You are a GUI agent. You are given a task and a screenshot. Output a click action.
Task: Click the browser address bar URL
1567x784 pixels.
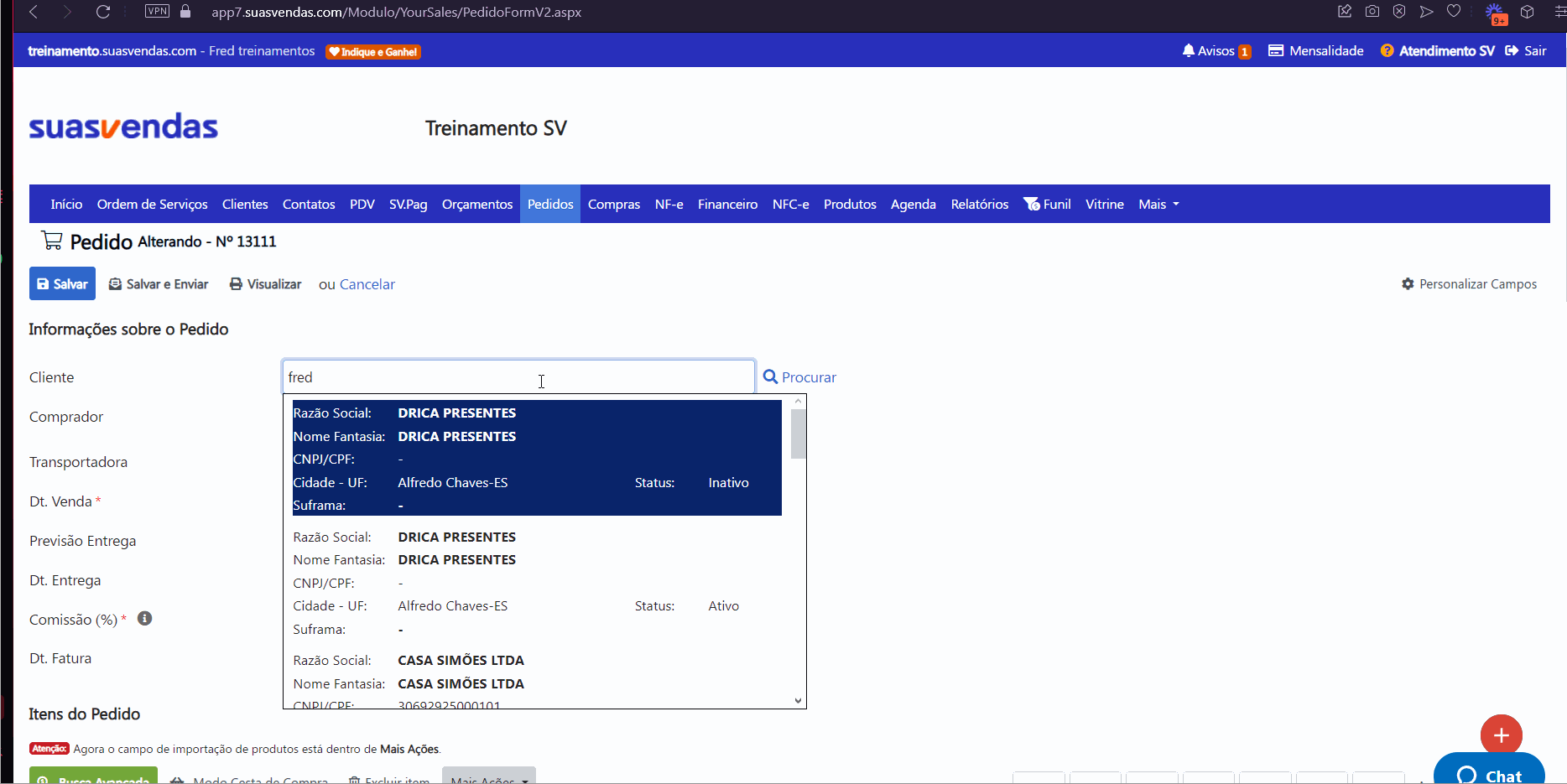tap(396, 12)
